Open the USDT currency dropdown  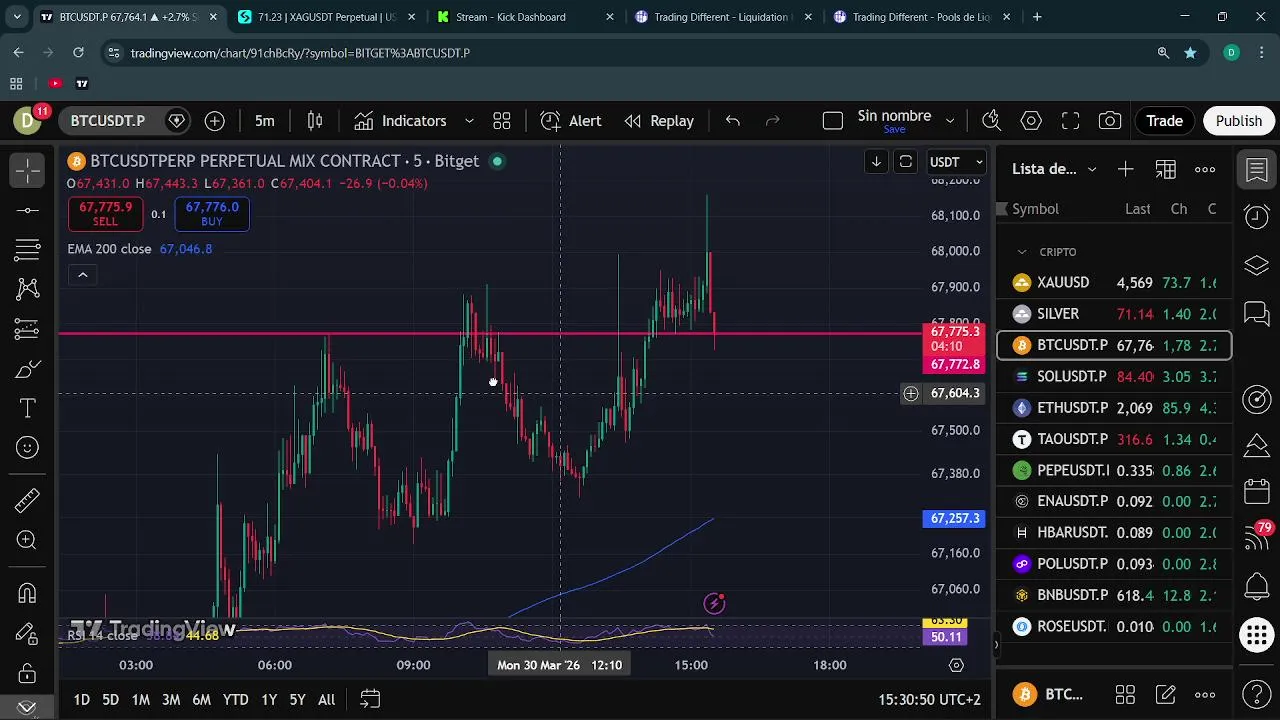[957, 162]
